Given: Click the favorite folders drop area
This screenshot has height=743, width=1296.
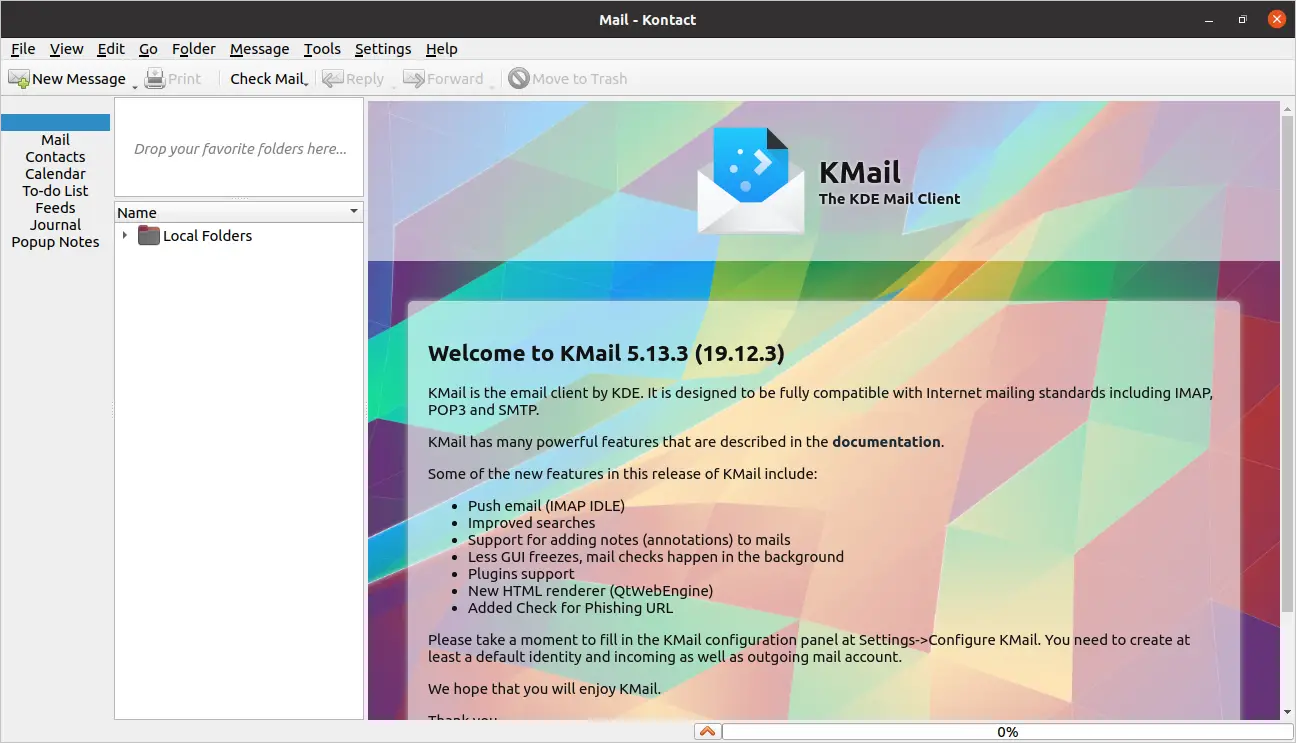Looking at the screenshot, I should pos(239,148).
